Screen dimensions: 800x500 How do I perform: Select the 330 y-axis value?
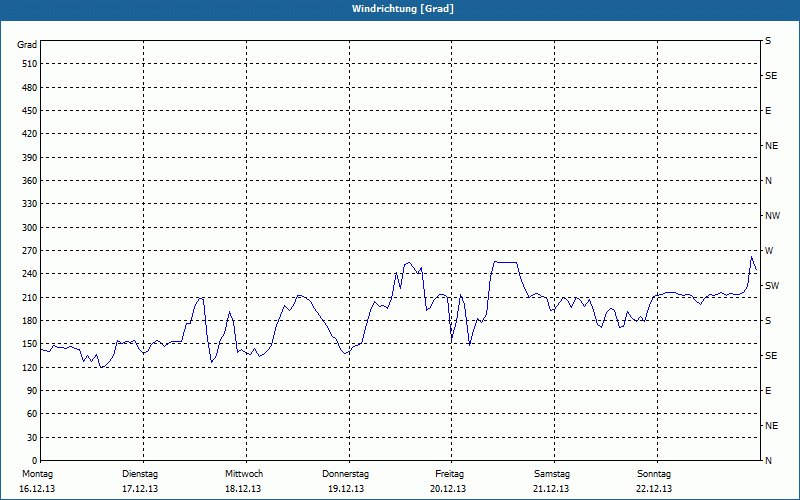click(x=29, y=204)
